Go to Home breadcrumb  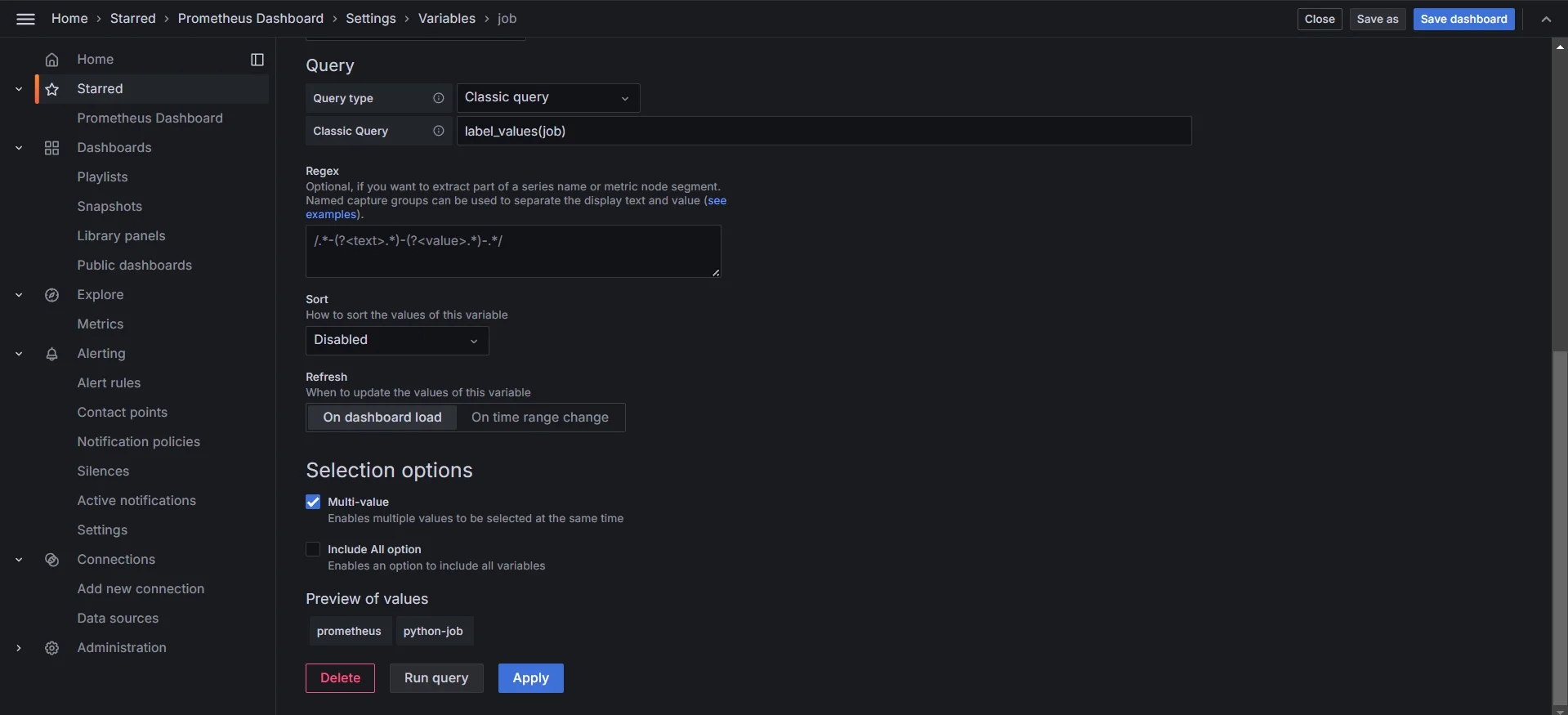69,19
